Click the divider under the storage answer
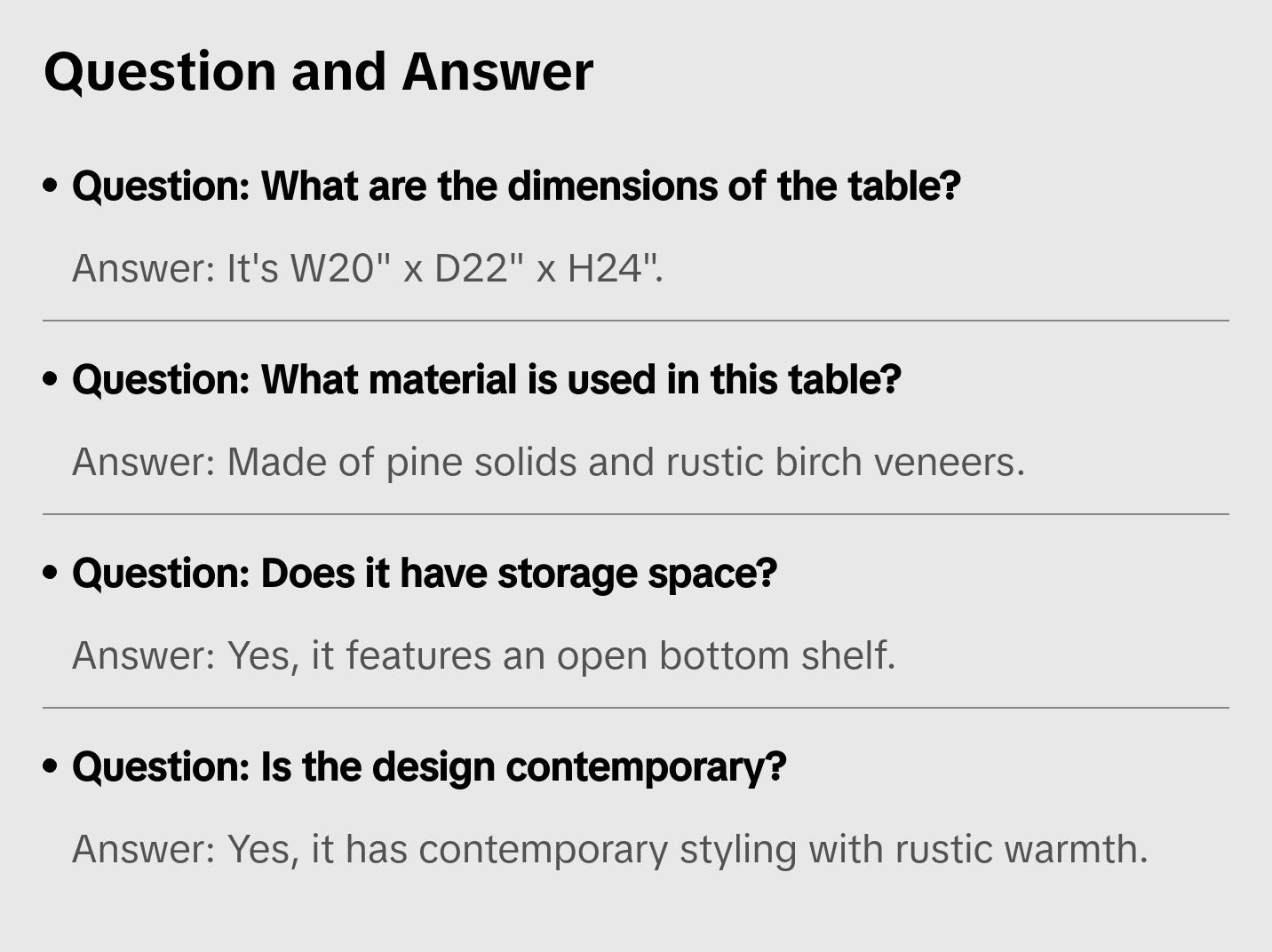 click(x=636, y=708)
